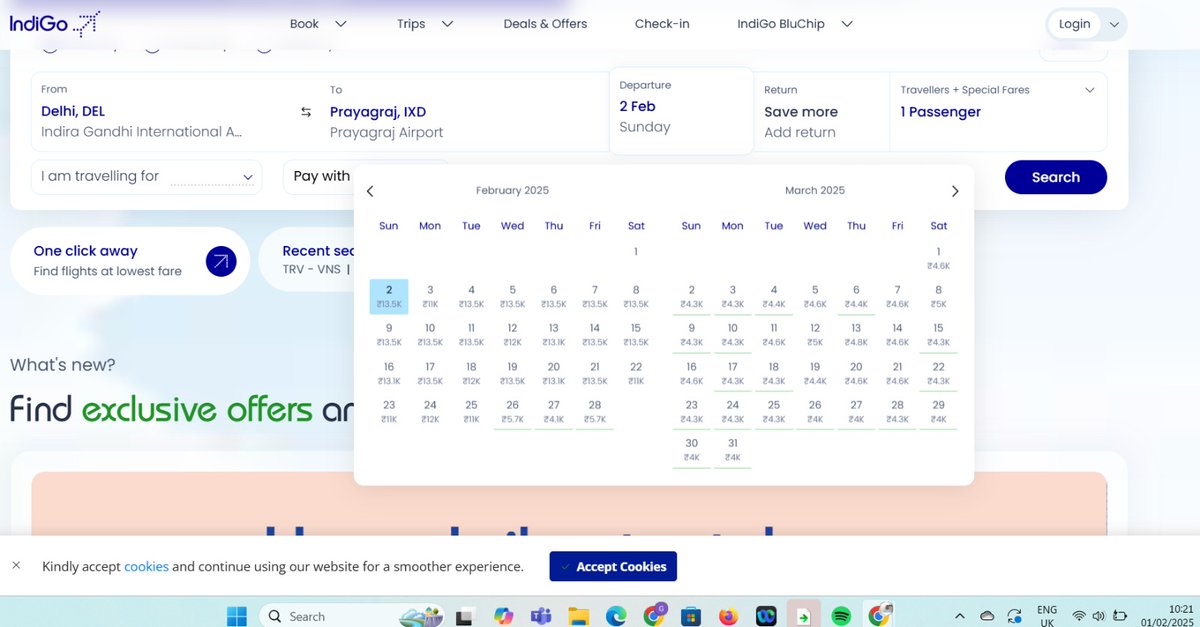
Task: Show hidden system tray icons
Action: click(x=960, y=616)
